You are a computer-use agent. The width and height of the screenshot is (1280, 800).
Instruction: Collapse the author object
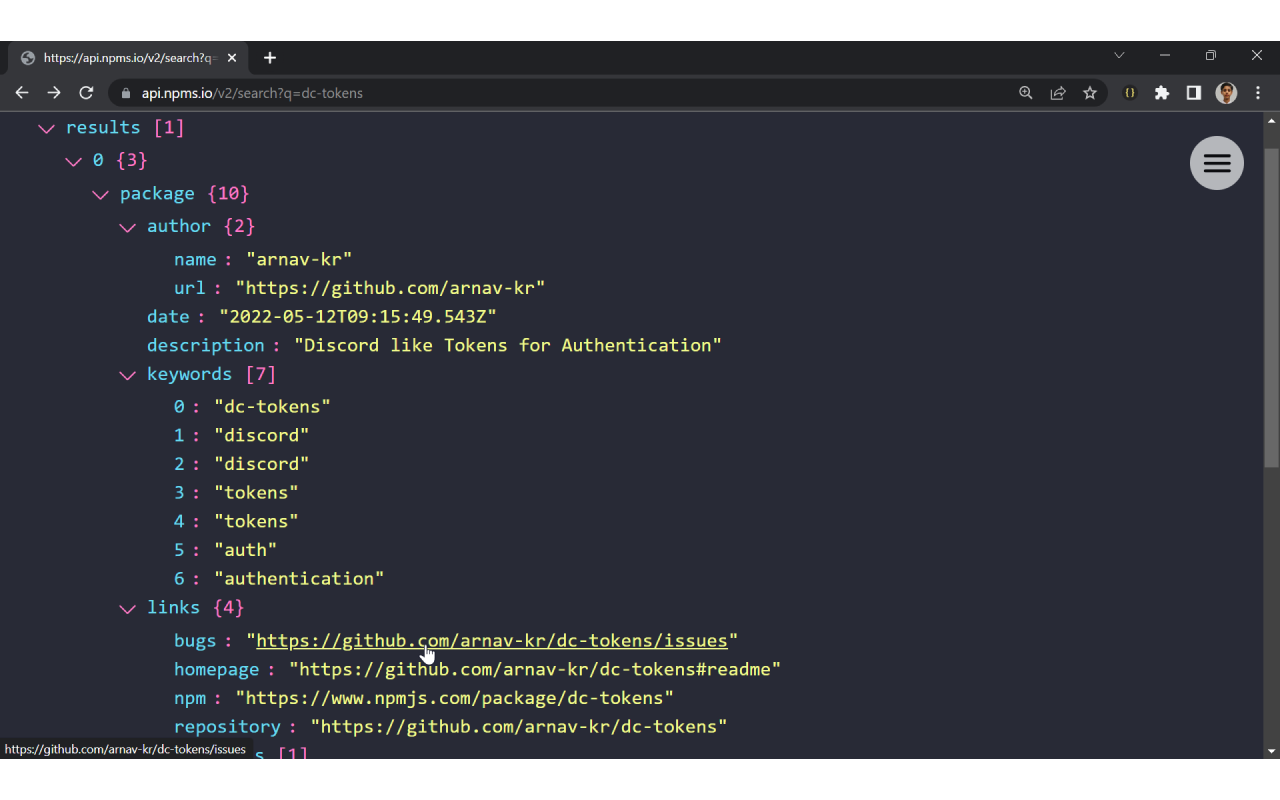pyautogui.click(x=127, y=227)
